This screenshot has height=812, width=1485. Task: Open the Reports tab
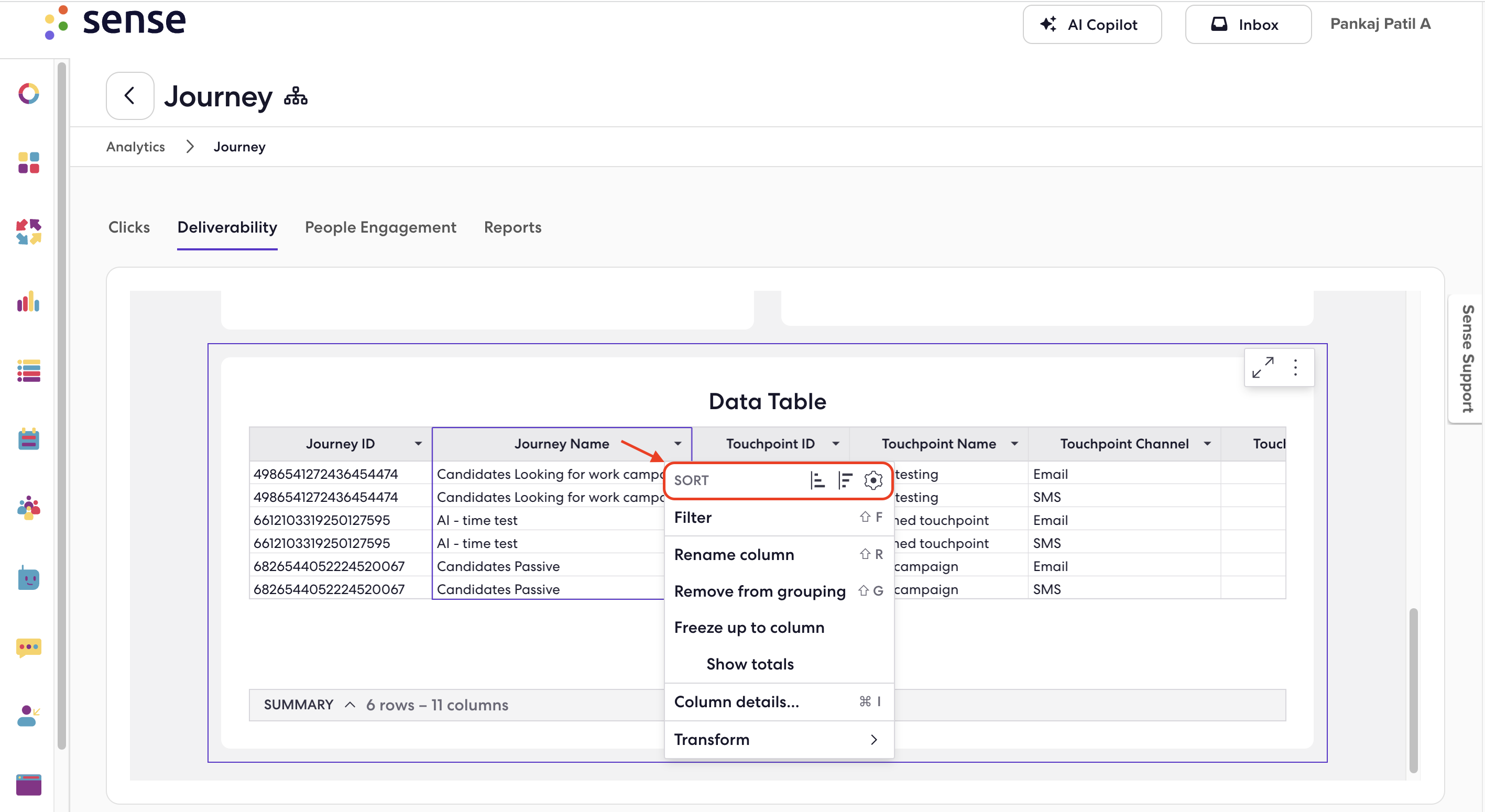pyautogui.click(x=512, y=228)
